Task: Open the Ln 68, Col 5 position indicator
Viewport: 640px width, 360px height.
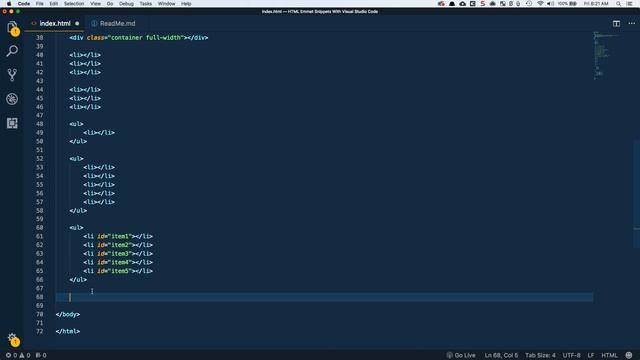Action: [x=501, y=356]
